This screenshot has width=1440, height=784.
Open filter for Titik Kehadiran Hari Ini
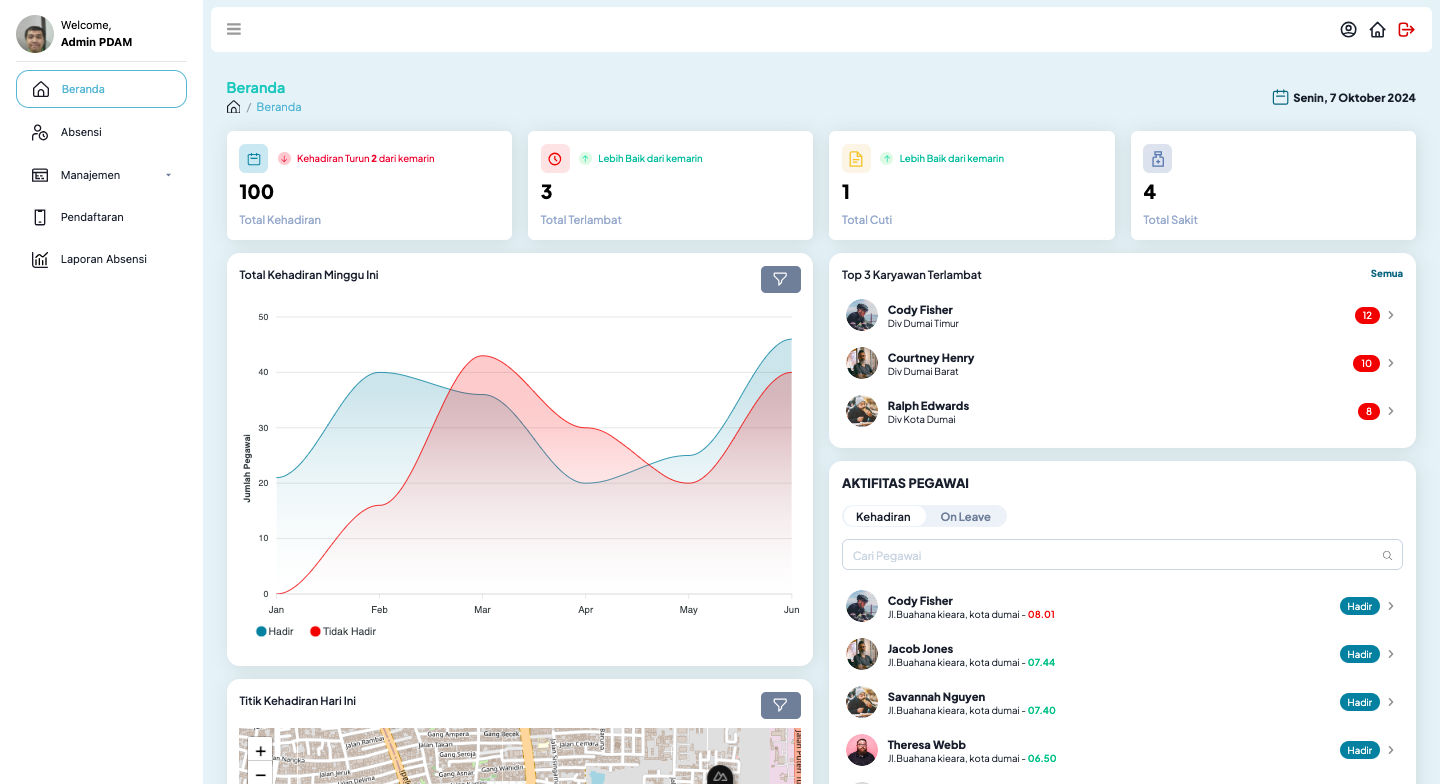780,705
